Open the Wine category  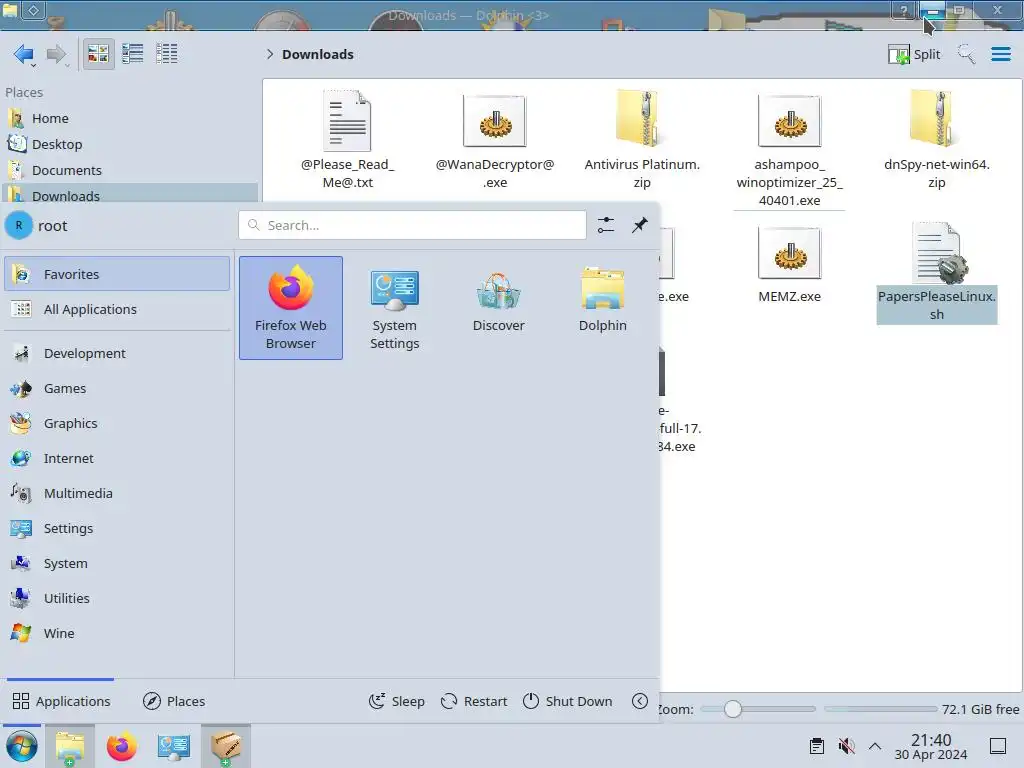tap(117, 633)
